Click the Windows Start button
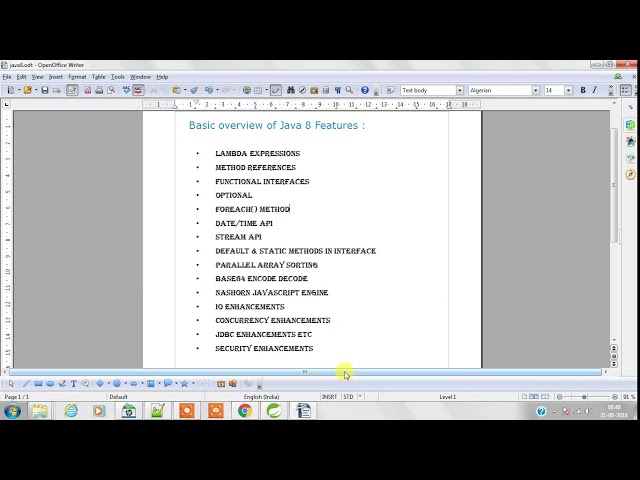This screenshot has height=480, width=640. click(12, 411)
